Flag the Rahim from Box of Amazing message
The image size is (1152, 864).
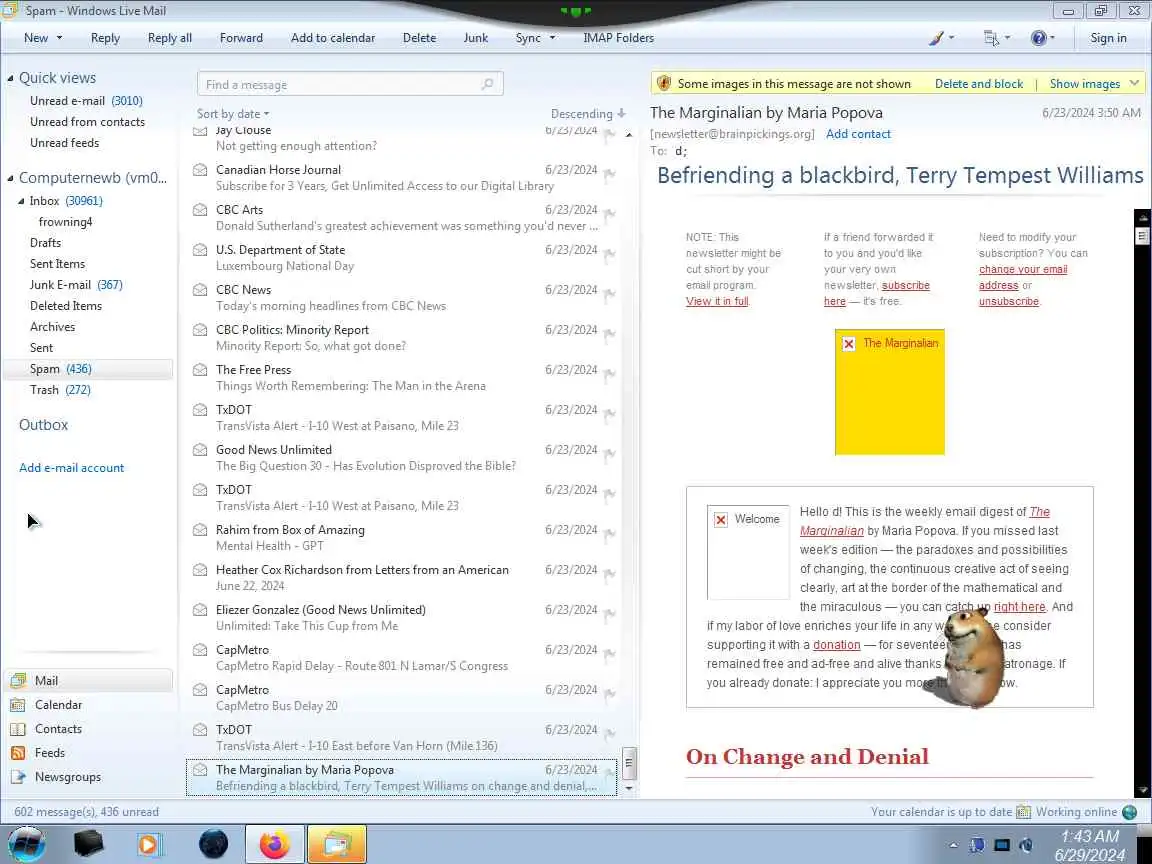point(609,534)
